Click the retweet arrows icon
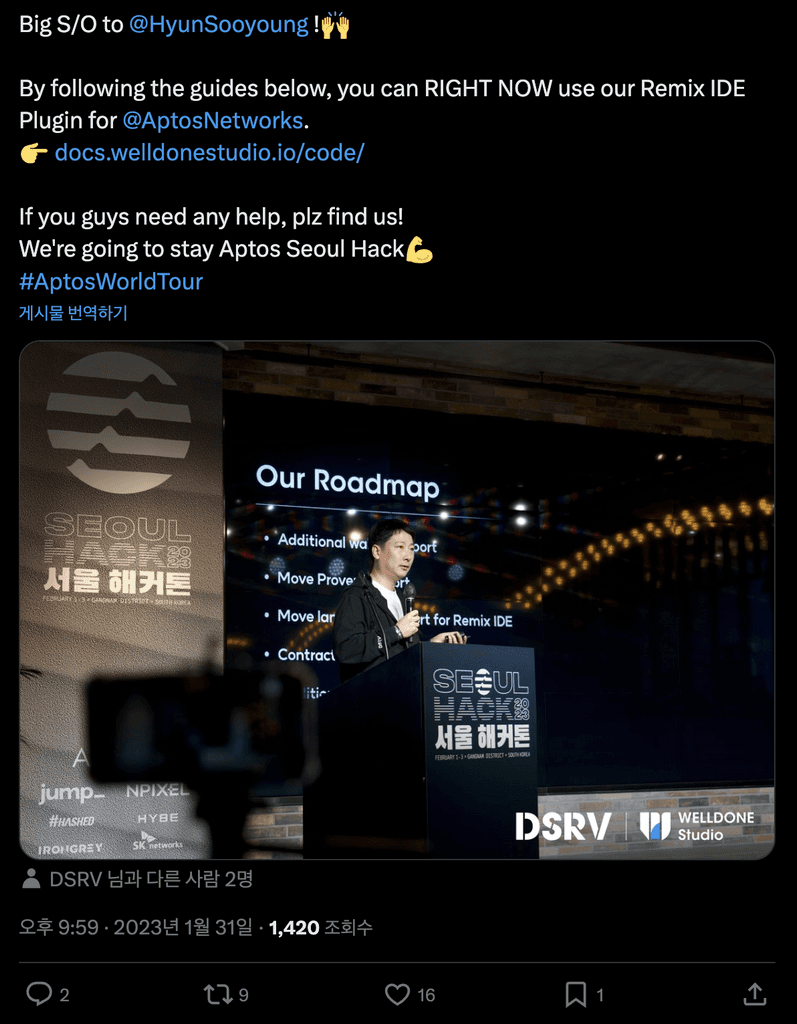This screenshot has width=797, height=1024. tap(218, 995)
